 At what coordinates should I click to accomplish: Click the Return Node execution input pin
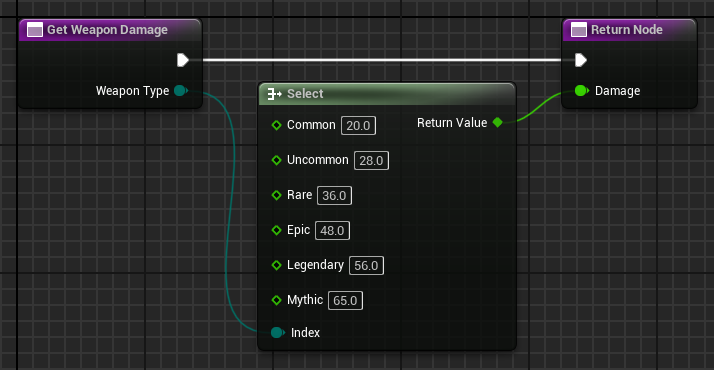pos(581,60)
